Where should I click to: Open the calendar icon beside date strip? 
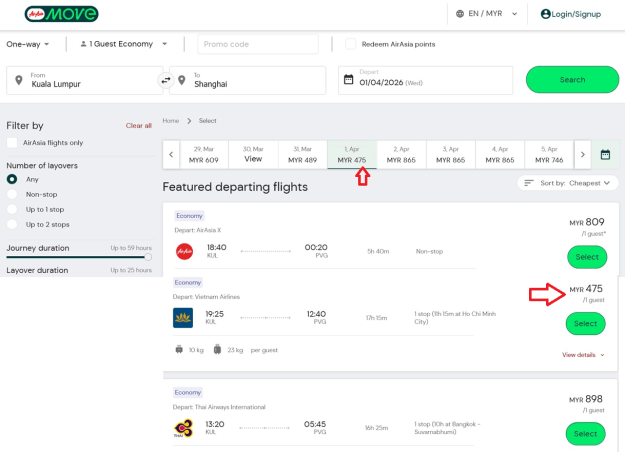[x=605, y=154]
